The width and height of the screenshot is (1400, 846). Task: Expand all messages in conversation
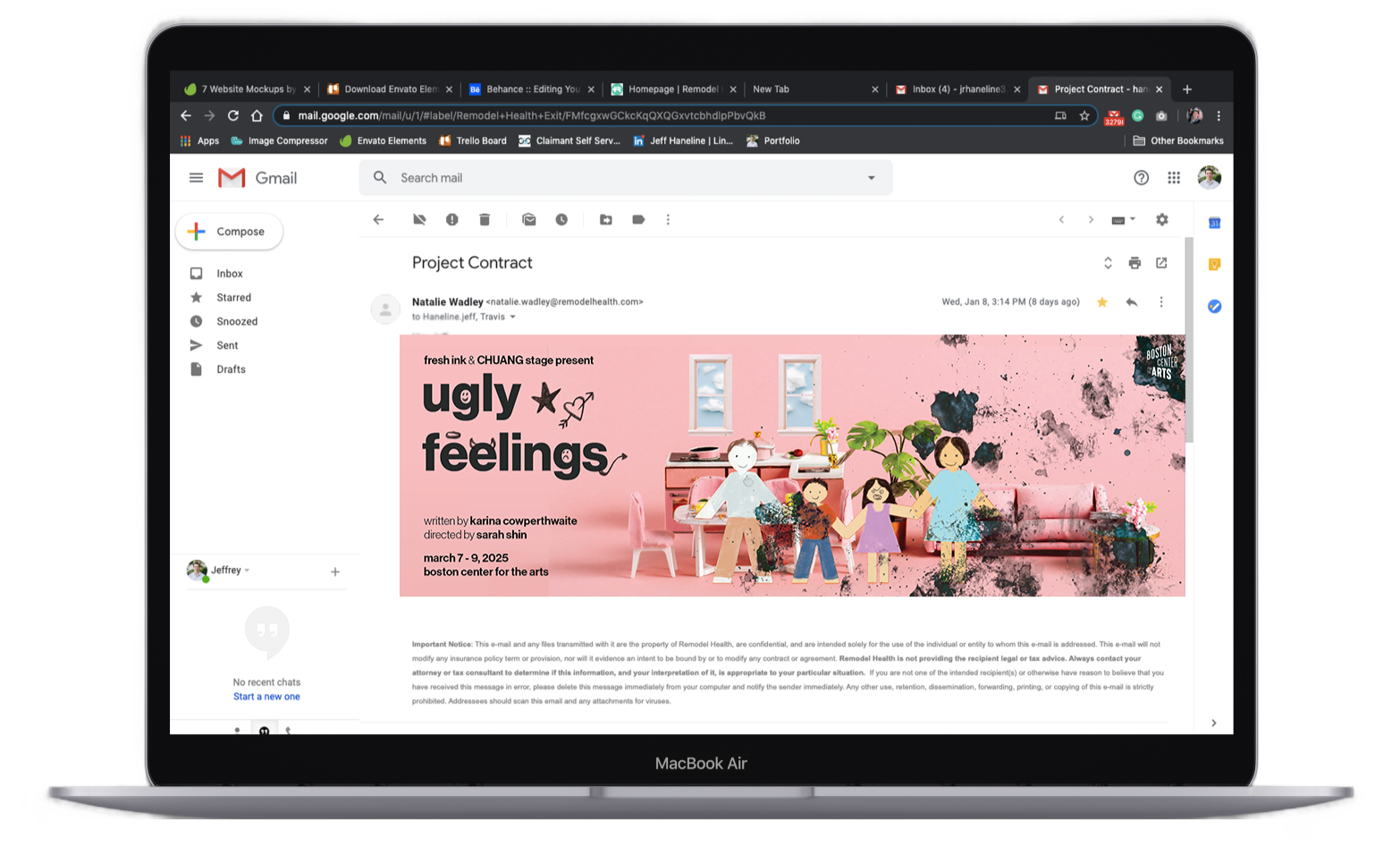tap(1108, 263)
